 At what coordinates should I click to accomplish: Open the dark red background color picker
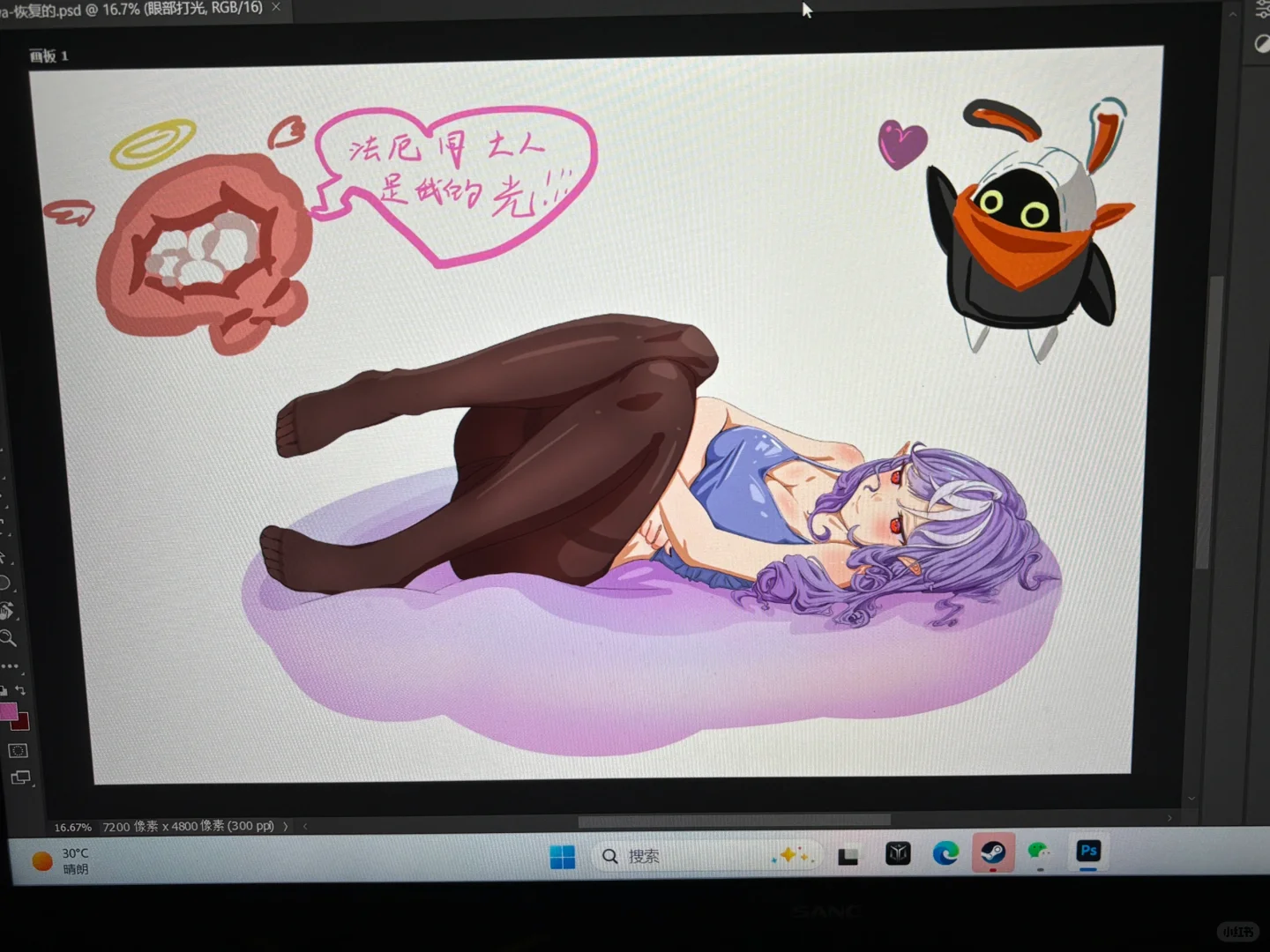[x=21, y=723]
